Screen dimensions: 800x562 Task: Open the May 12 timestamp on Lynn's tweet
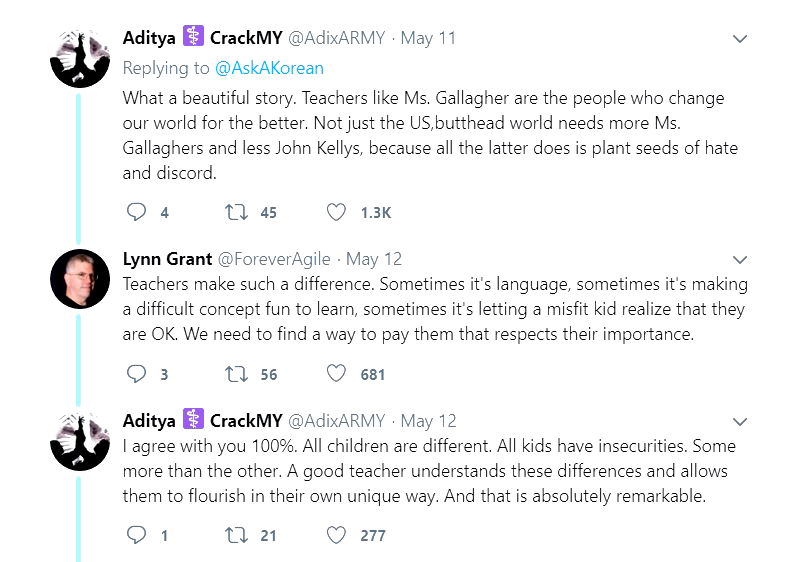tap(373, 259)
